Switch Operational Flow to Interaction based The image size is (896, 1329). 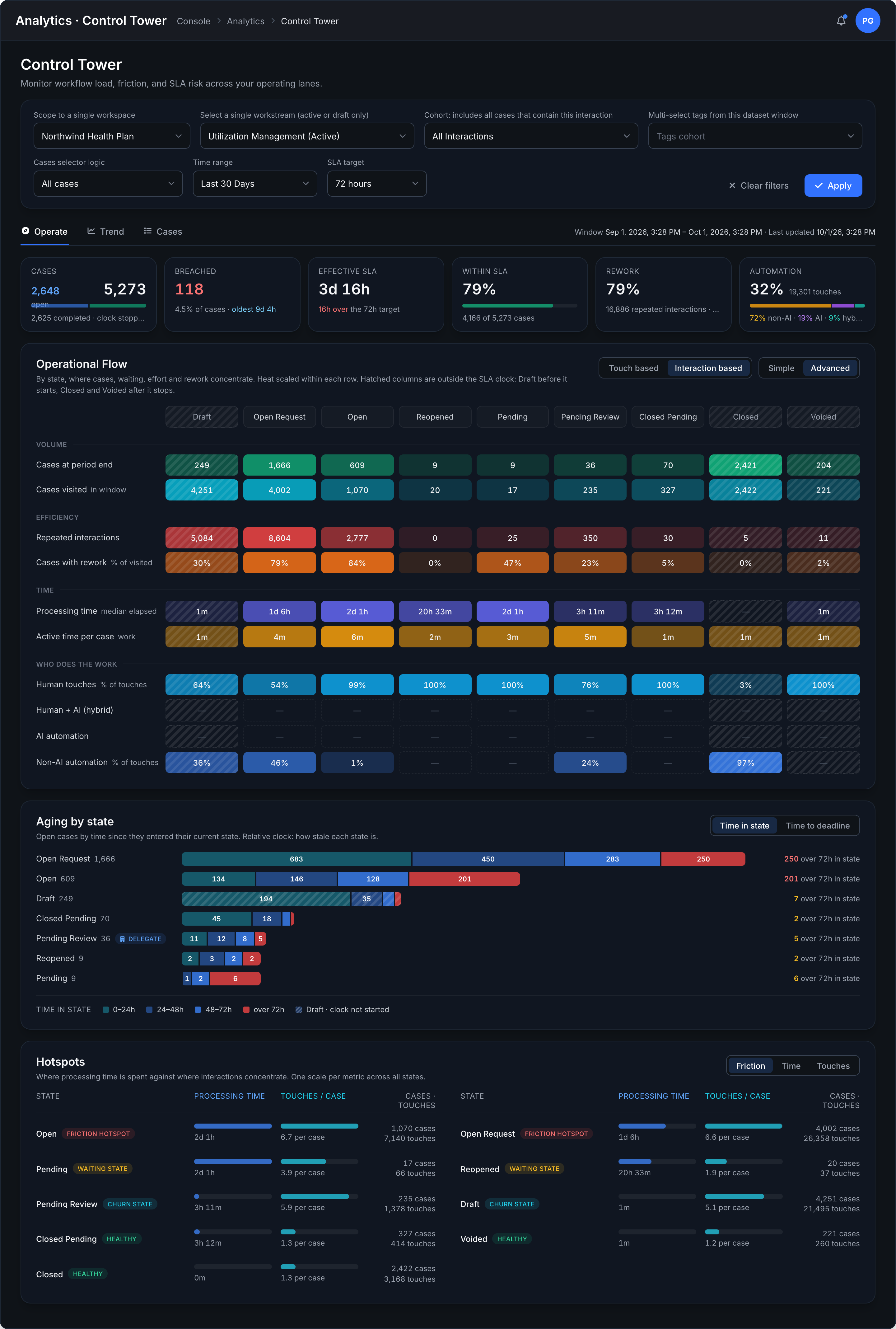(x=708, y=368)
